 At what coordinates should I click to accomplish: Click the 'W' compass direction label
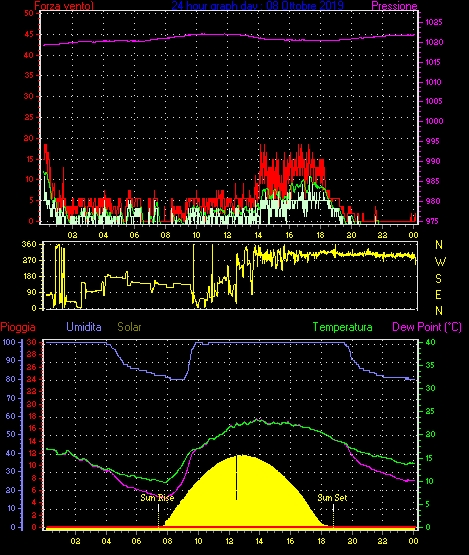click(x=440, y=262)
